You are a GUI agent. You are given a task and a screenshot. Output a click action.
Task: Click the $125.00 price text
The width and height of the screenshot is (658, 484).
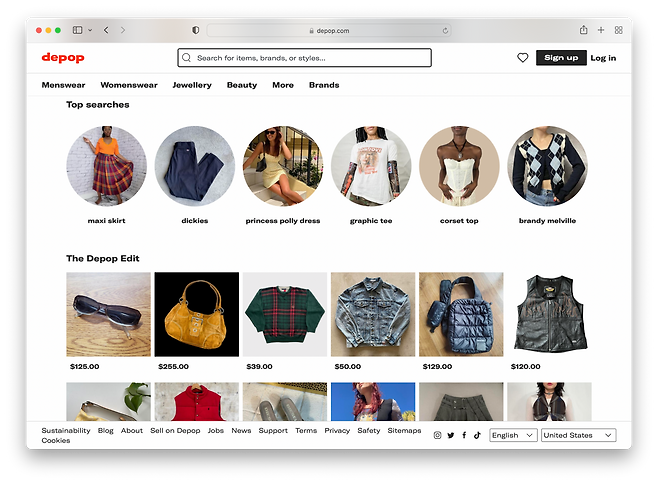tap(85, 366)
